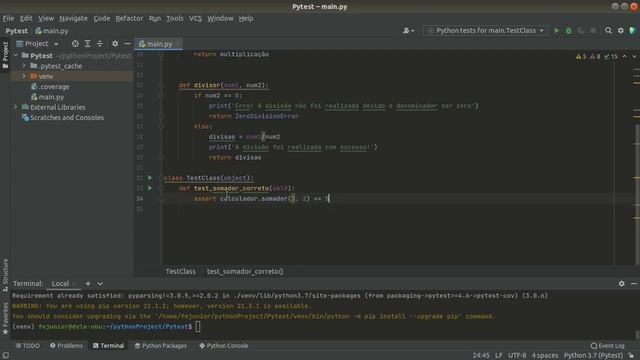640x360 pixels.
Task: Hide the Terminal panel with minus icon
Action: coord(634,284)
